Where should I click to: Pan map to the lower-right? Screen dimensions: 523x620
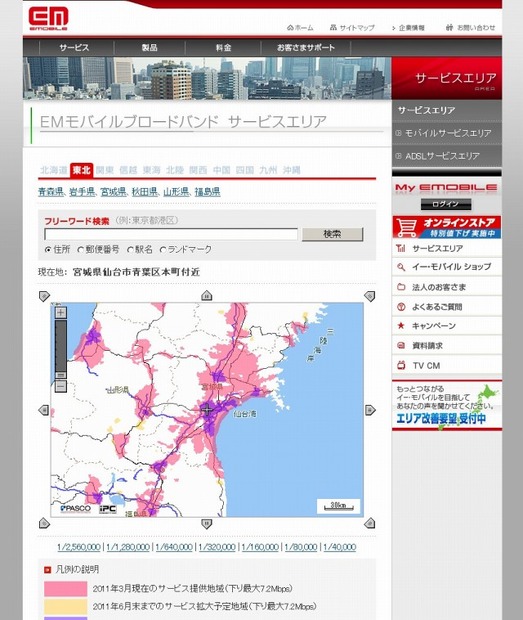(369, 524)
